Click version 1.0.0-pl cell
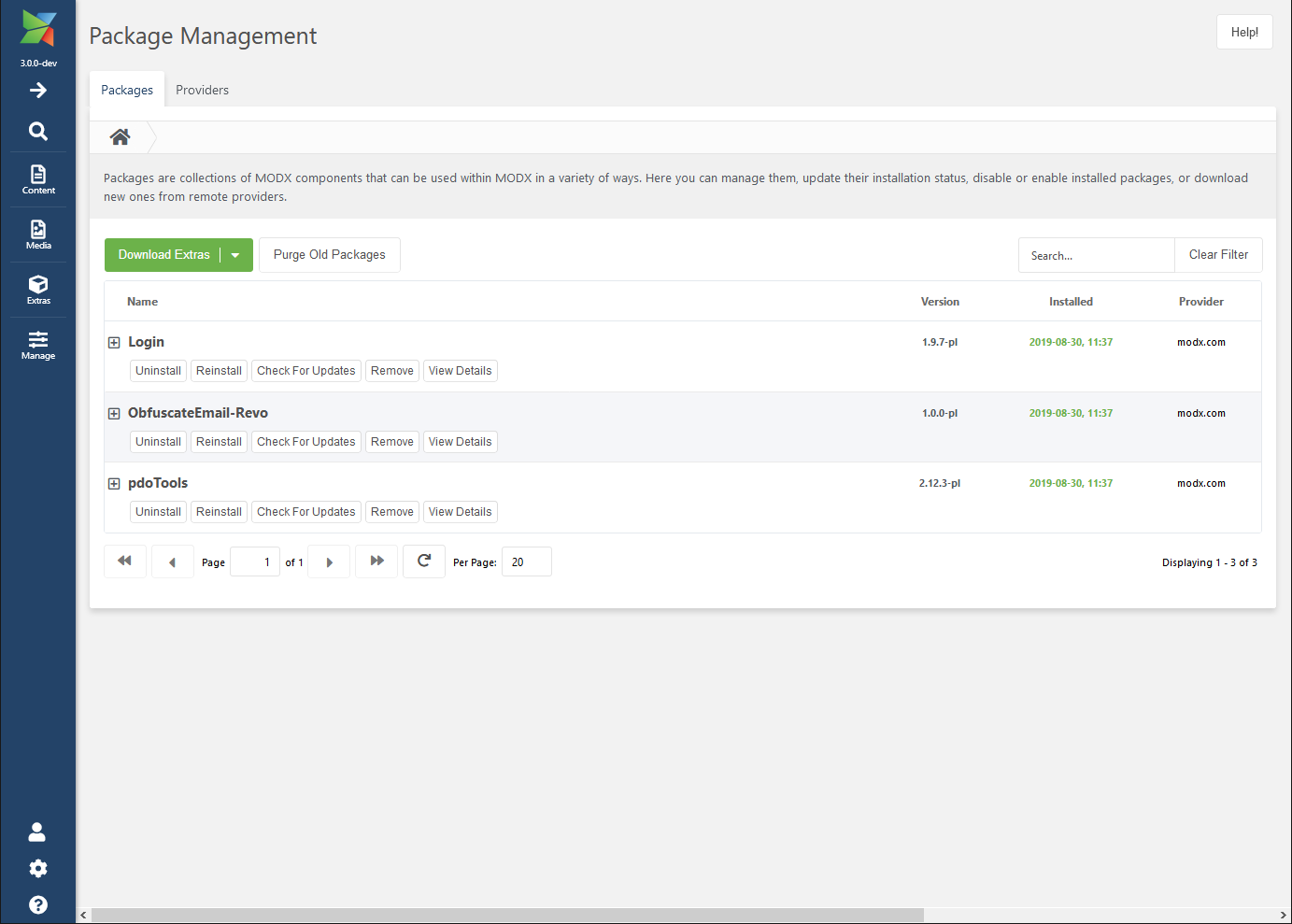 940,413
